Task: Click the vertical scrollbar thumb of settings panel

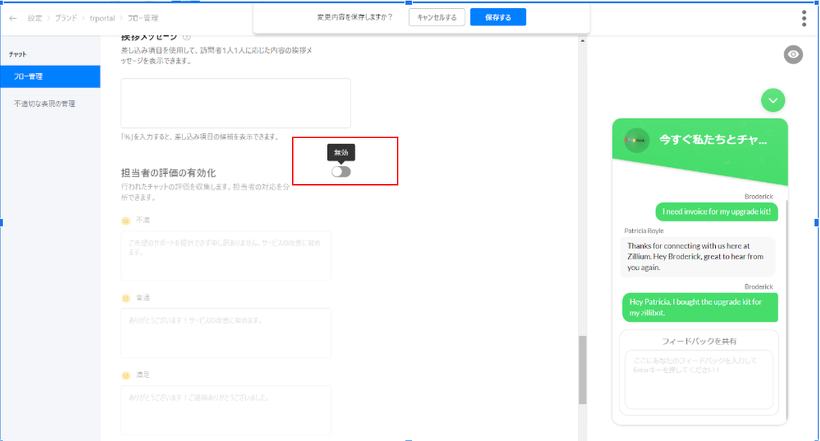Action: 582,370
